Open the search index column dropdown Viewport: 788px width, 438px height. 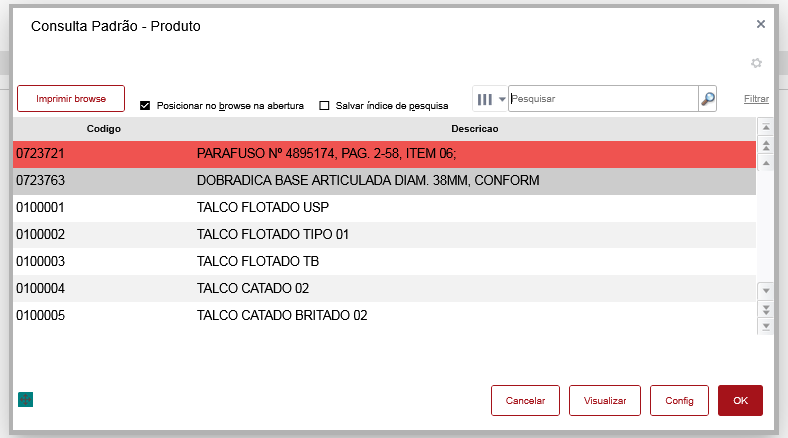pos(491,99)
